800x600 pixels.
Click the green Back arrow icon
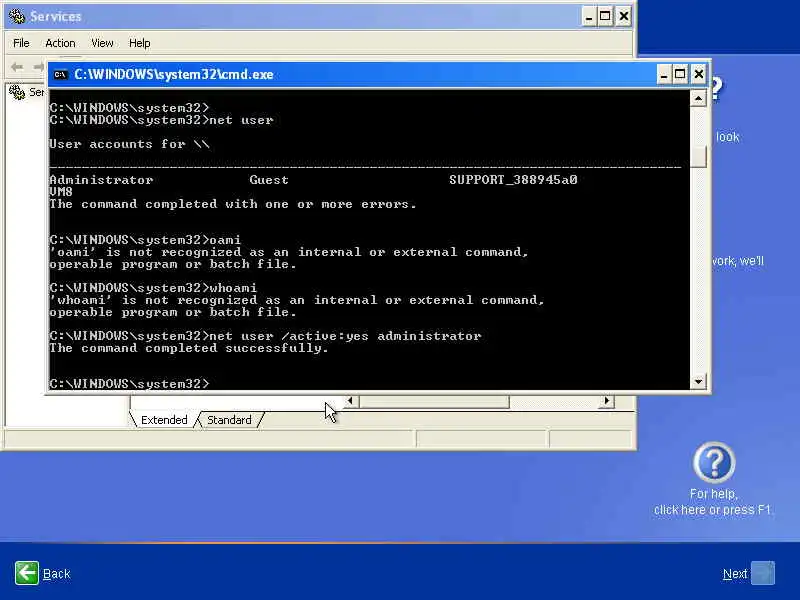click(x=27, y=573)
